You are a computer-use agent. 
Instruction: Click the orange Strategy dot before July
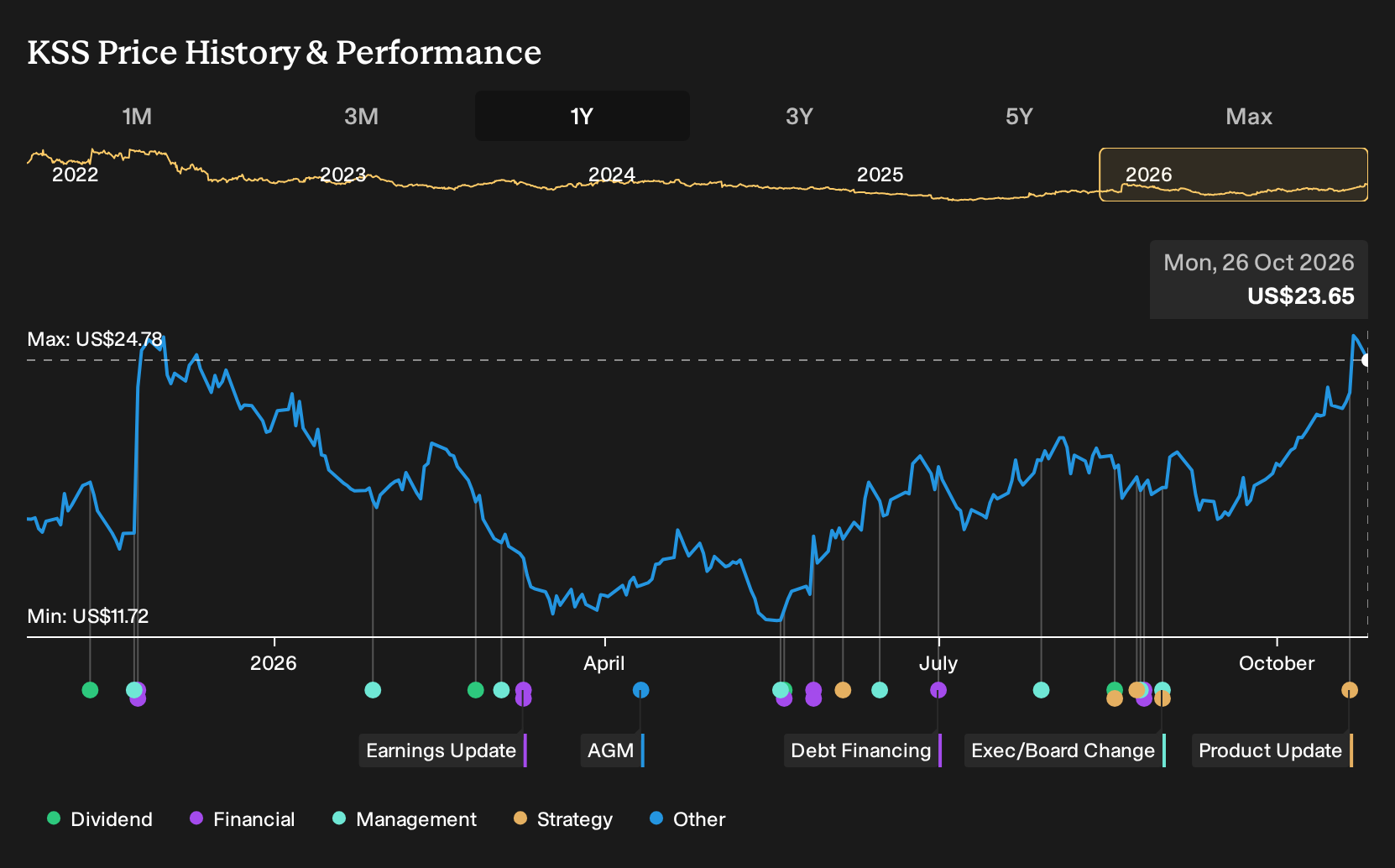pos(843,690)
